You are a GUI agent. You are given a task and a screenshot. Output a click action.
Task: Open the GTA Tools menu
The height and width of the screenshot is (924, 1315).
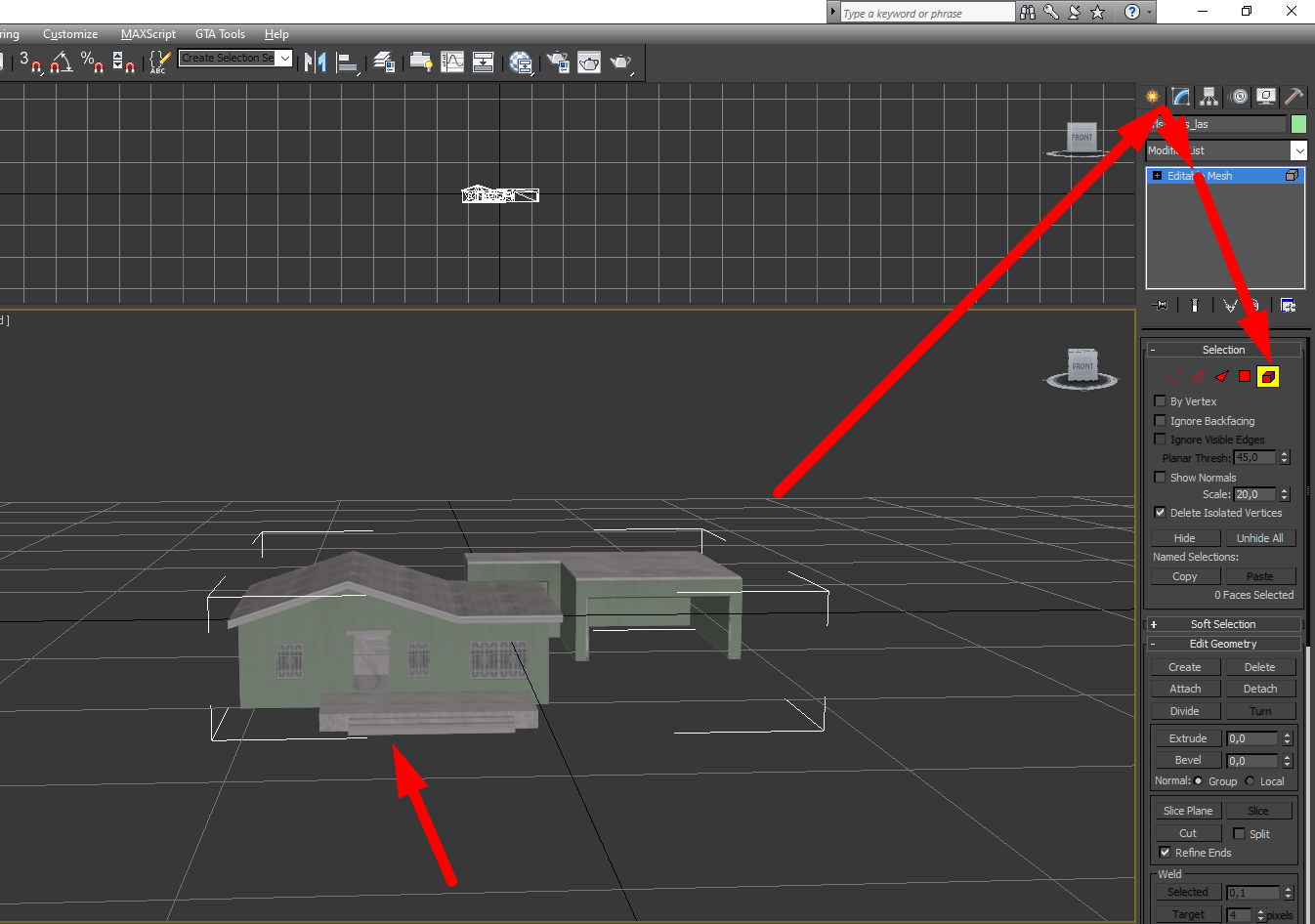click(220, 34)
